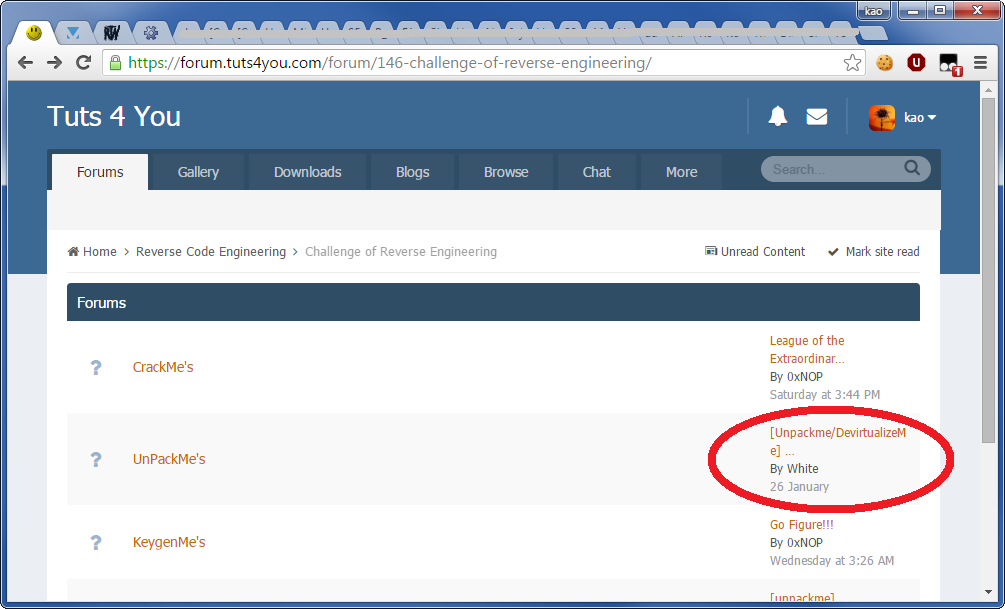The width and height of the screenshot is (1005, 609).
Task: Open the Downloads tab
Action: click(308, 172)
